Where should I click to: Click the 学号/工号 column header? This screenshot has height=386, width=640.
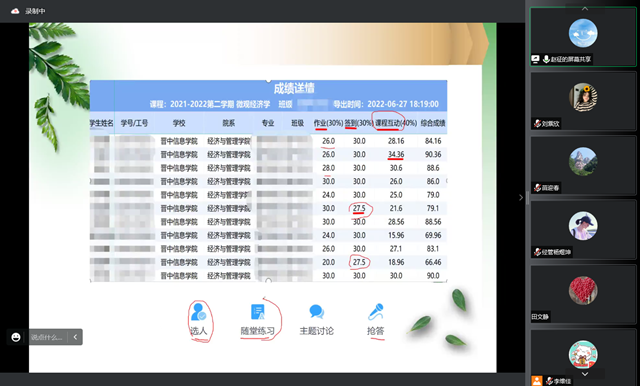coord(134,123)
